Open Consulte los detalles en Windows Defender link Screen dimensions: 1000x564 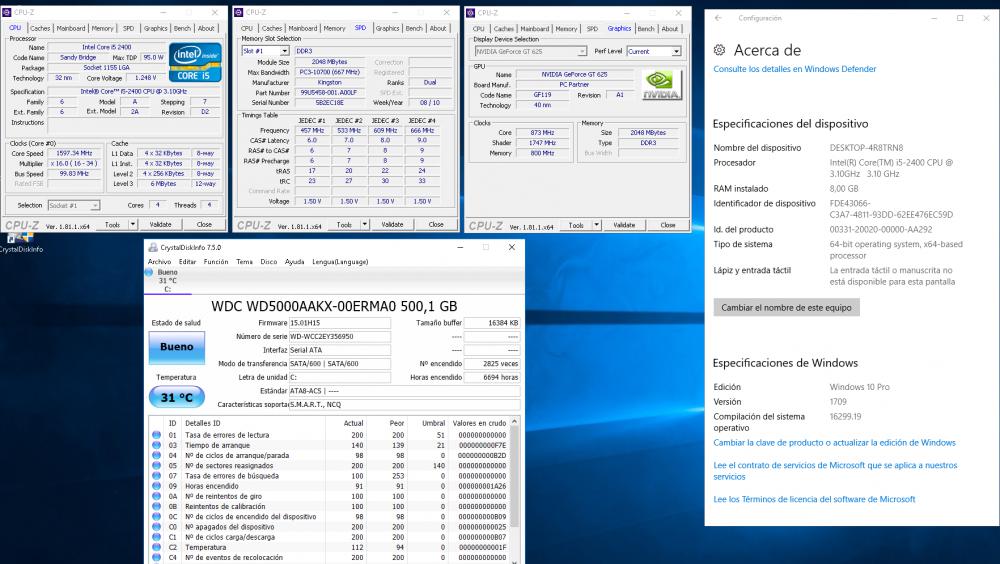[x=795, y=69]
